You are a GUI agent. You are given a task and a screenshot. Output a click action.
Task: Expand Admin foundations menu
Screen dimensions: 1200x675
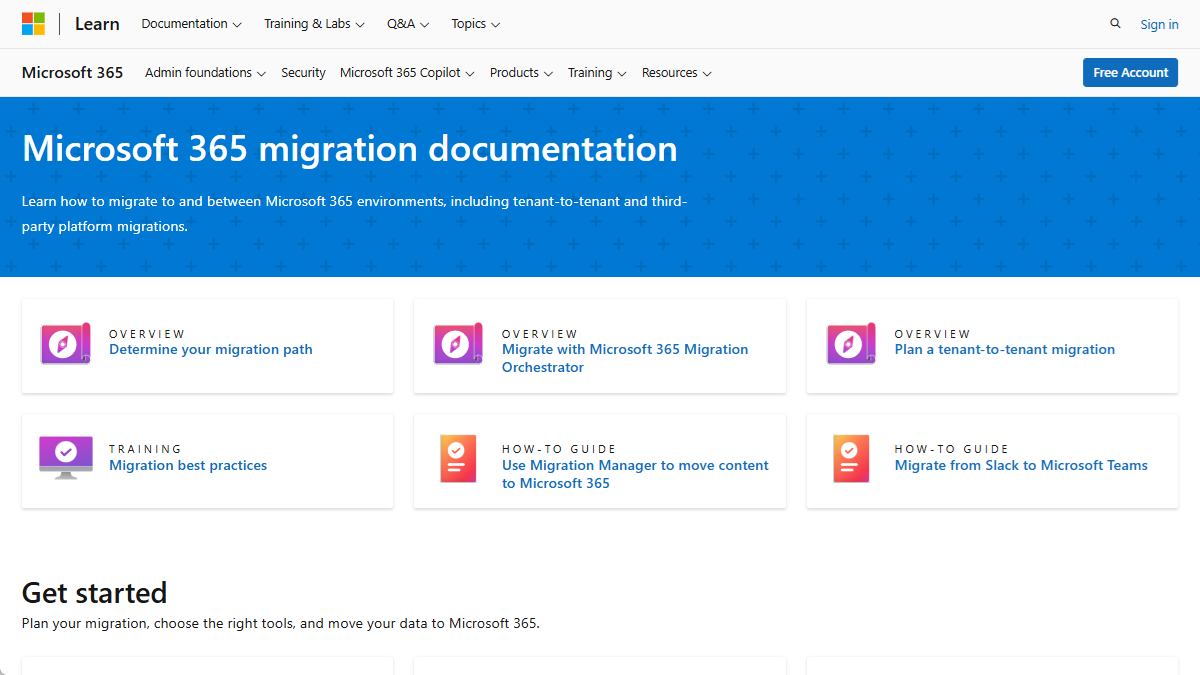click(x=205, y=73)
